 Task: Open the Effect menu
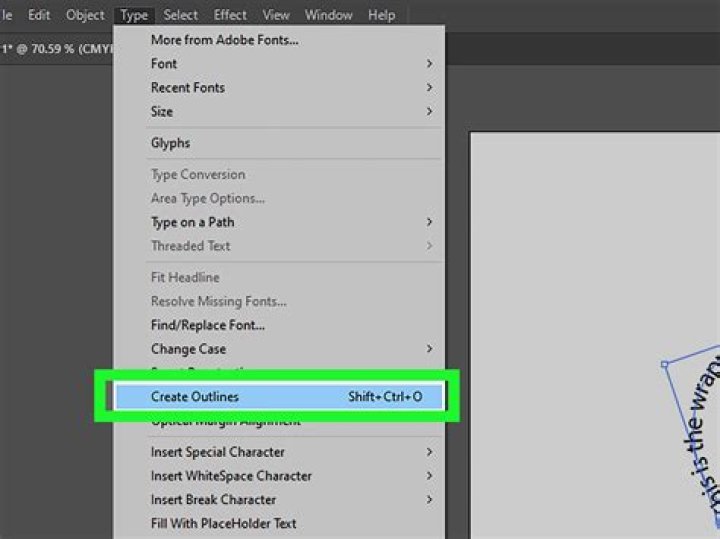[230, 15]
